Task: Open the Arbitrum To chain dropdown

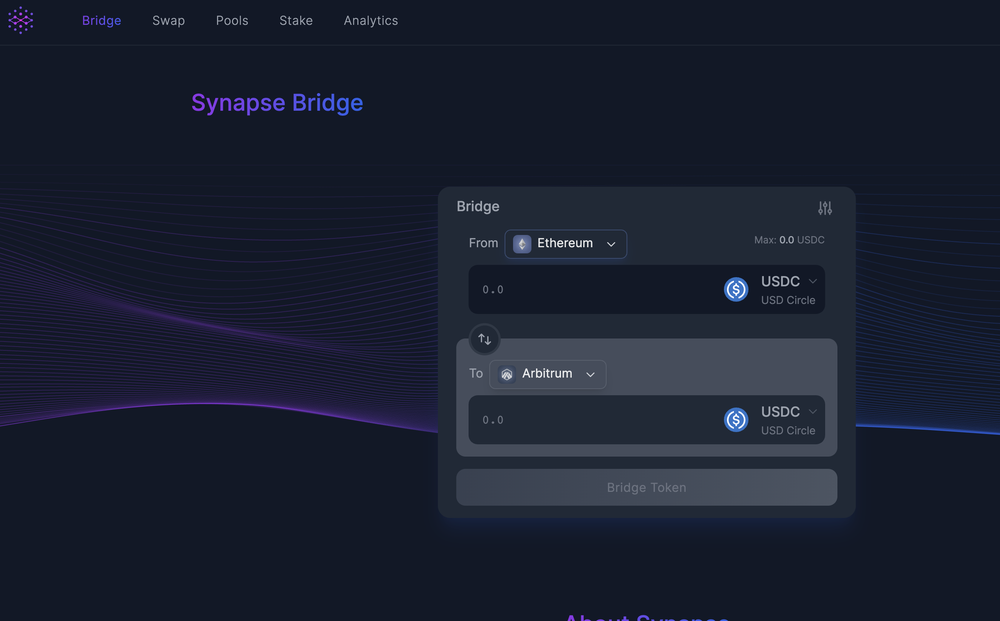Action: click(x=548, y=374)
